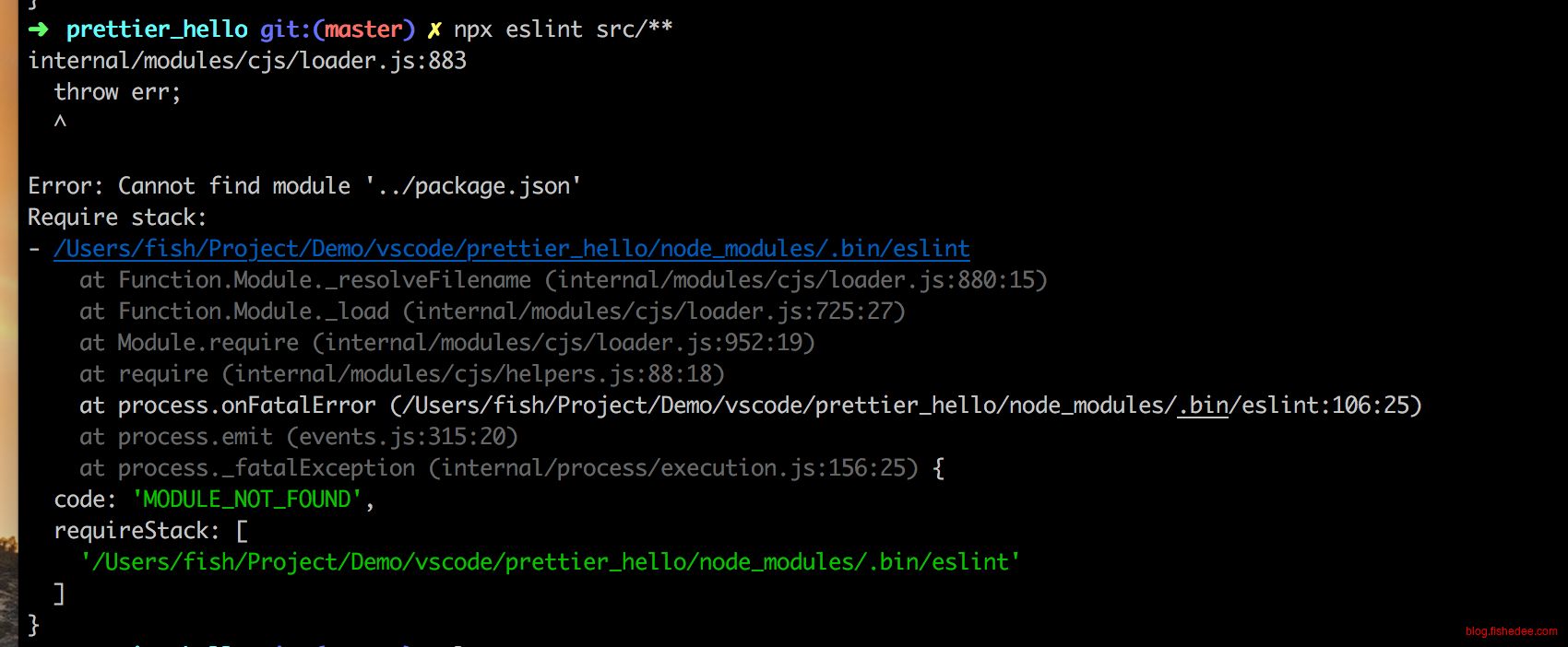This screenshot has height=647, width=1568.
Task: Click the caret symbol under throw err
Action: click(60, 122)
